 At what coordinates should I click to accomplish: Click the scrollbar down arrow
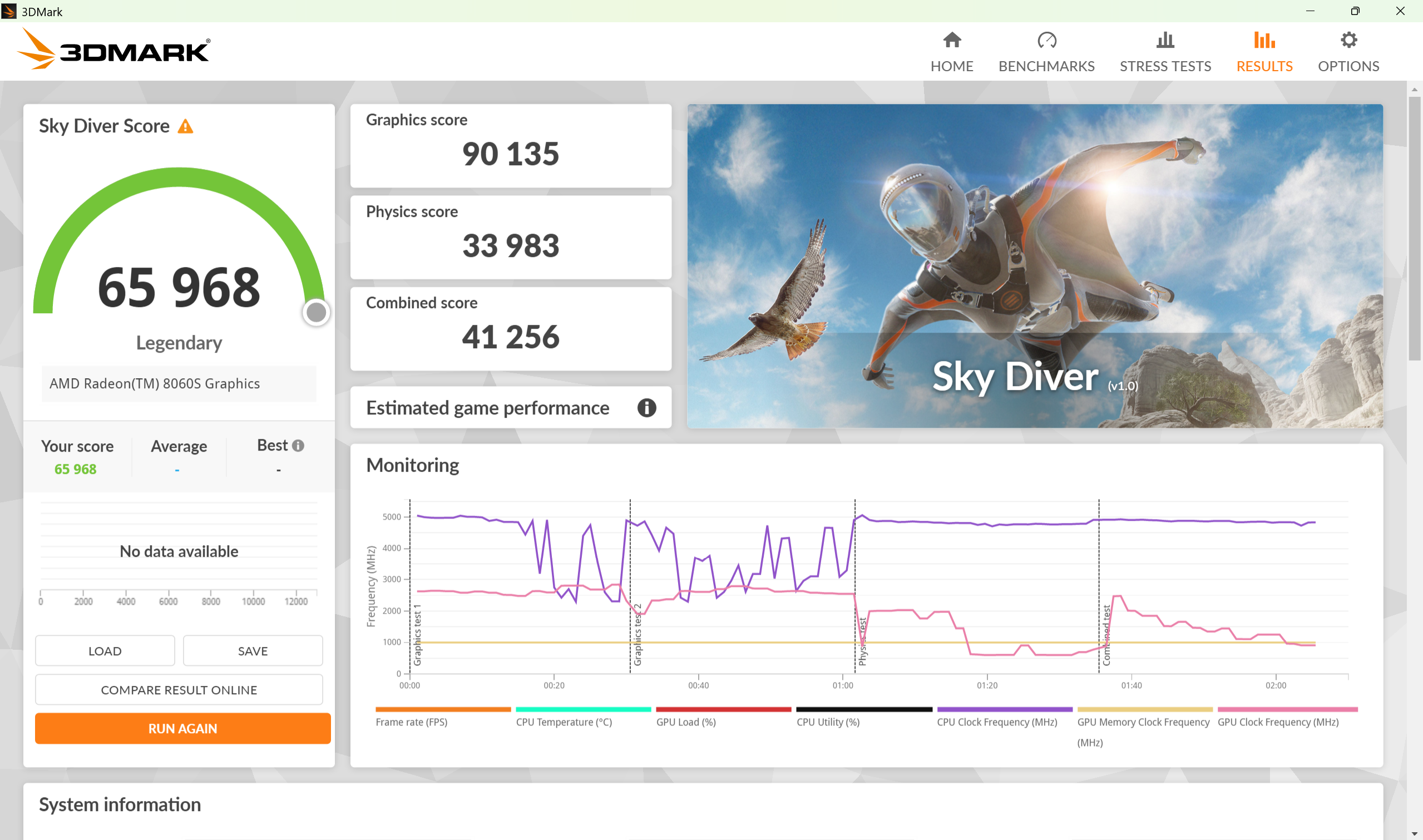tap(1414, 834)
